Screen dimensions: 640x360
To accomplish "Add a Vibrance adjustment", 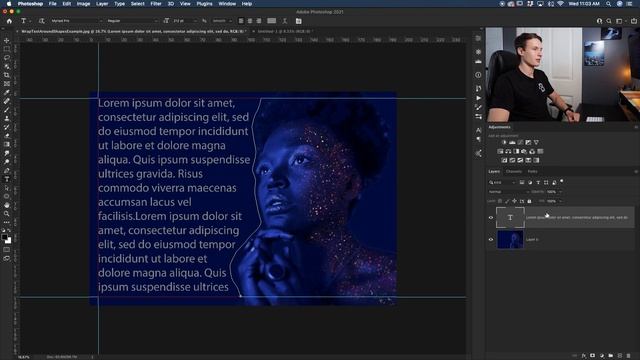I will tap(536, 142).
